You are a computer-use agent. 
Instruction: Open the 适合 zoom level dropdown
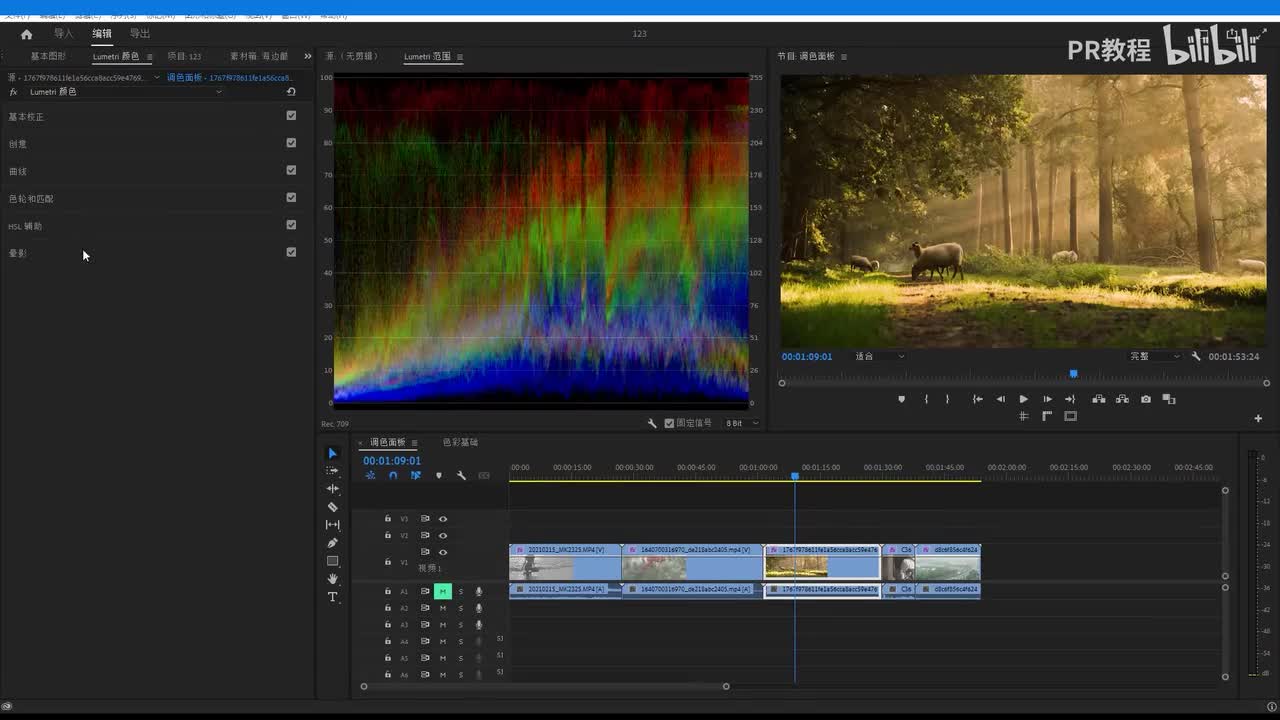(x=879, y=356)
